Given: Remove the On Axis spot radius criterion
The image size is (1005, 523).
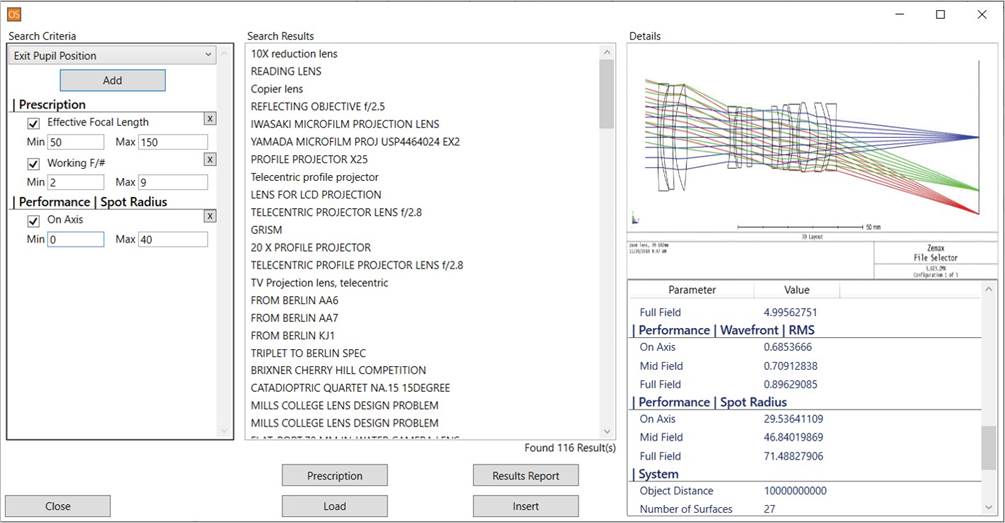Looking at the screenshot, I should click(209, 216).
